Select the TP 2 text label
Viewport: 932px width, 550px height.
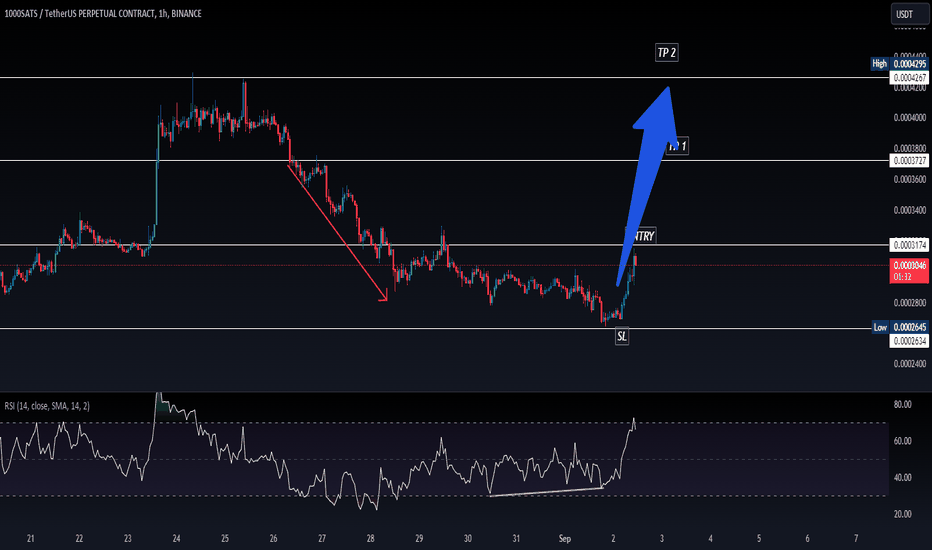point(666,53)
